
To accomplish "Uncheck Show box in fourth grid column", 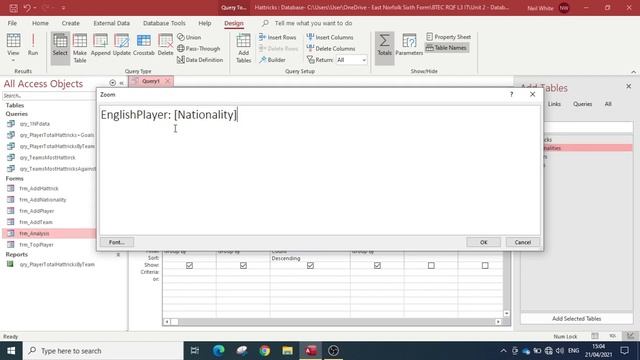I will (x=377, y=266).
